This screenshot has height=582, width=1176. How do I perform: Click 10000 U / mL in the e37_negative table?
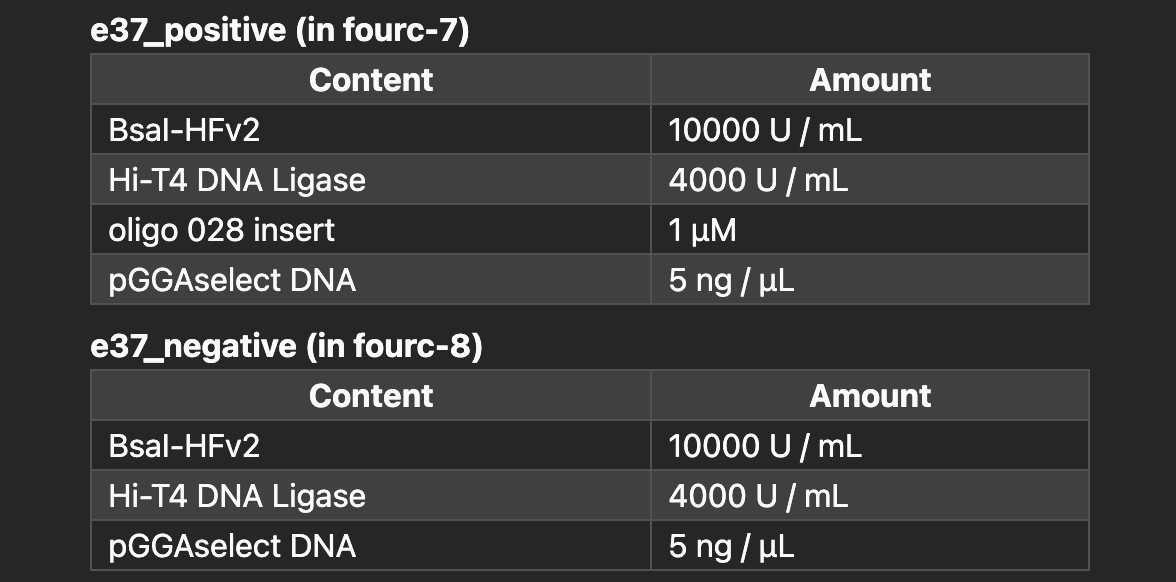pos(764,446)
